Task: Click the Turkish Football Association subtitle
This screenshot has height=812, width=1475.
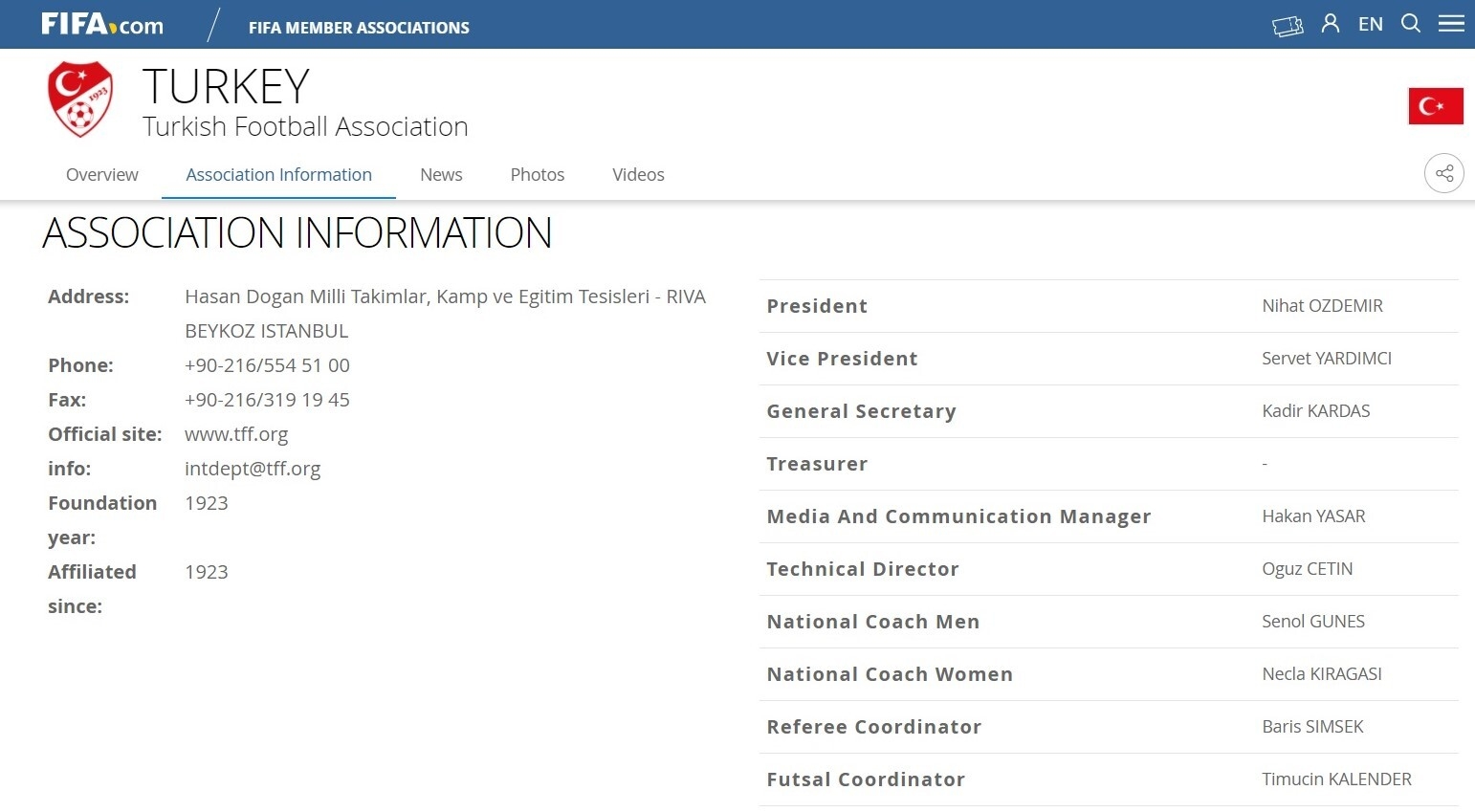Action: click(x=305, y=126)
